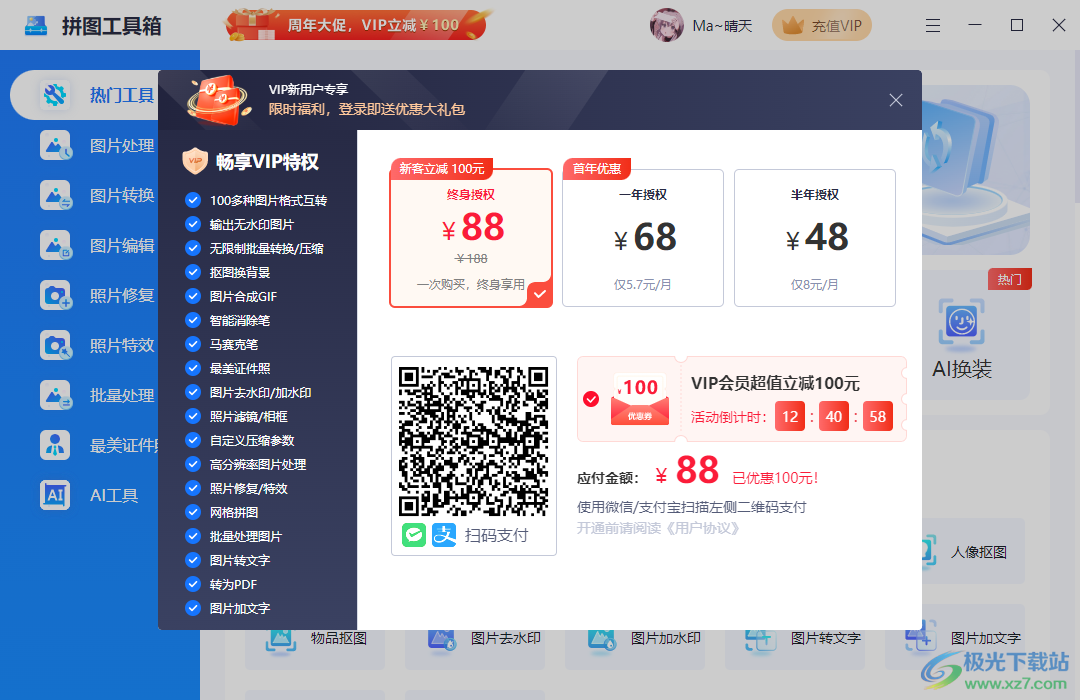Click the payment QR code
The image size is (1080, 700).
pos(474,442)
